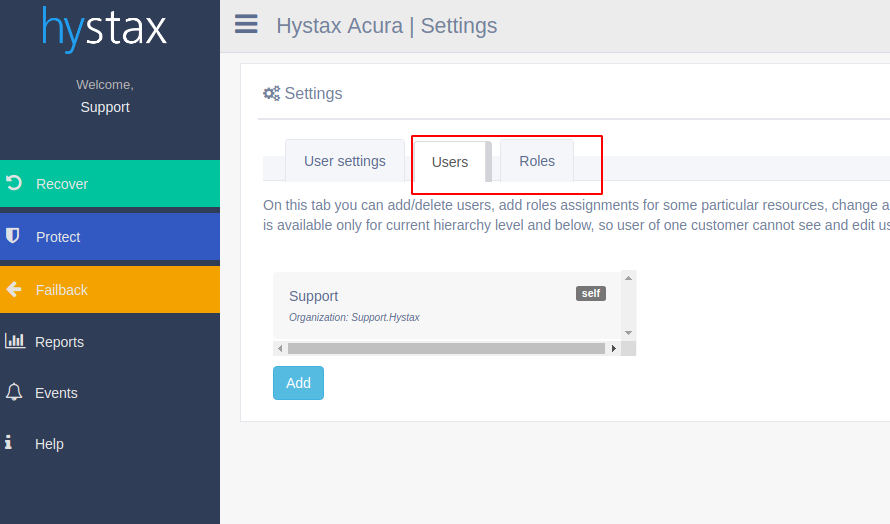The height and width of the screenshot is (524, 890).
Task: Click the user list scroll down arrow
Action: pyautogui.click(x=628, y=333)
